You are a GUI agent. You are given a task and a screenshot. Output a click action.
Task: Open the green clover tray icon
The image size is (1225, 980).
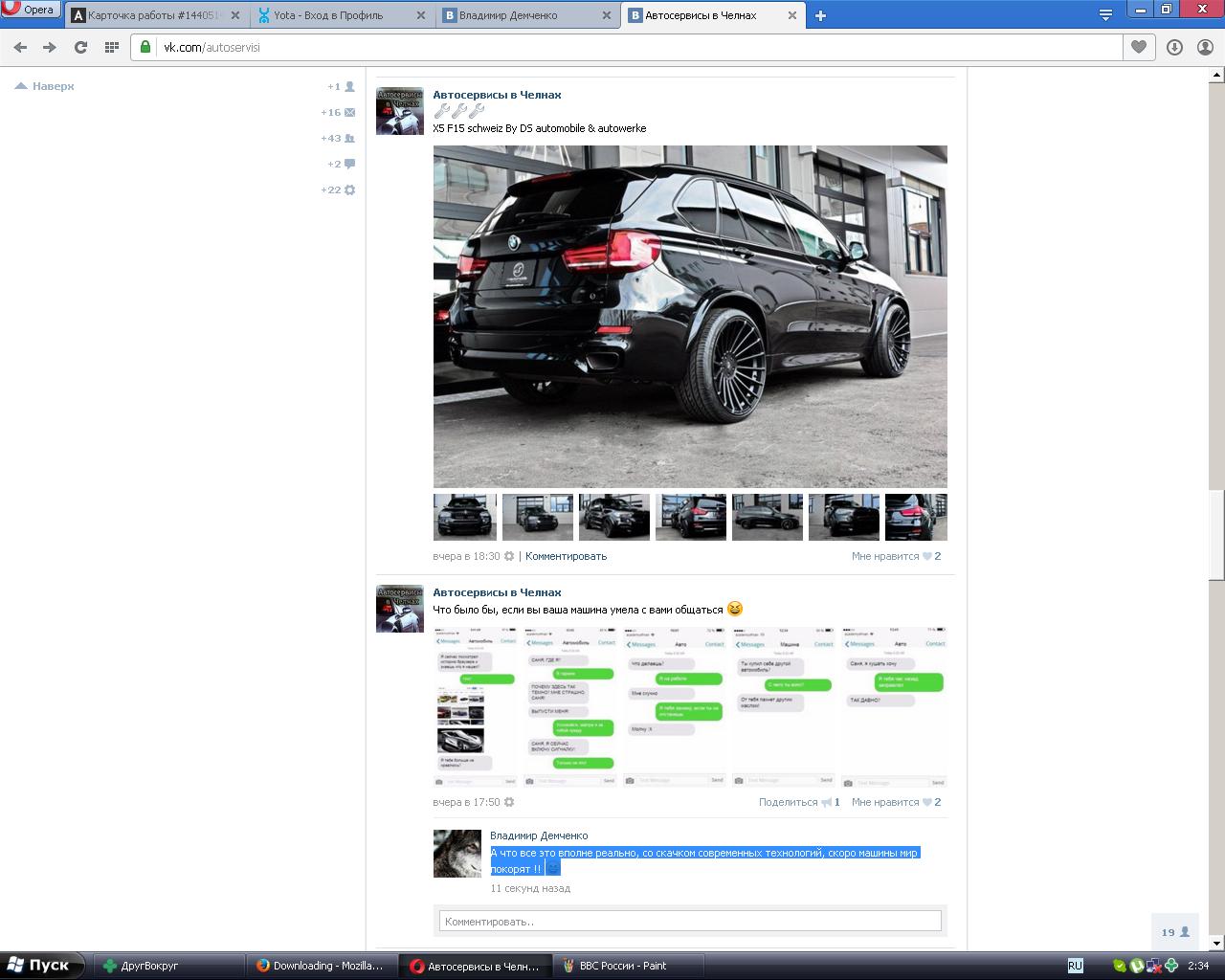click(1171, 966)
